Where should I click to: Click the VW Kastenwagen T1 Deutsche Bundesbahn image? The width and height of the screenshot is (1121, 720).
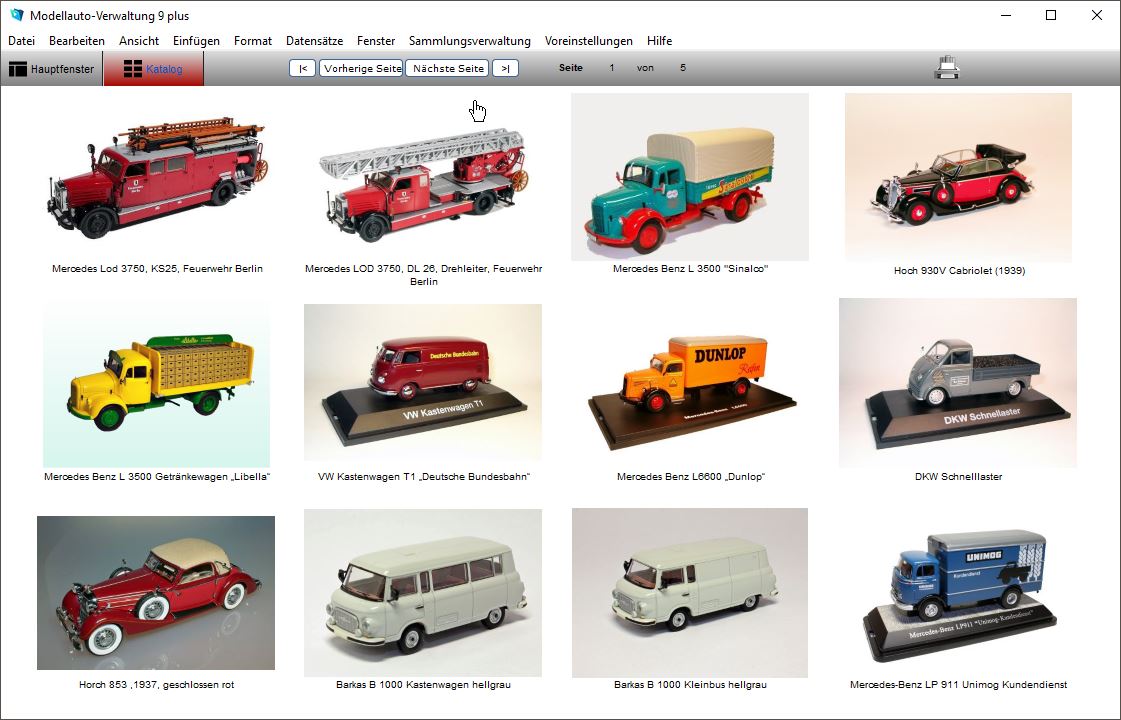(x=422, y=383)
